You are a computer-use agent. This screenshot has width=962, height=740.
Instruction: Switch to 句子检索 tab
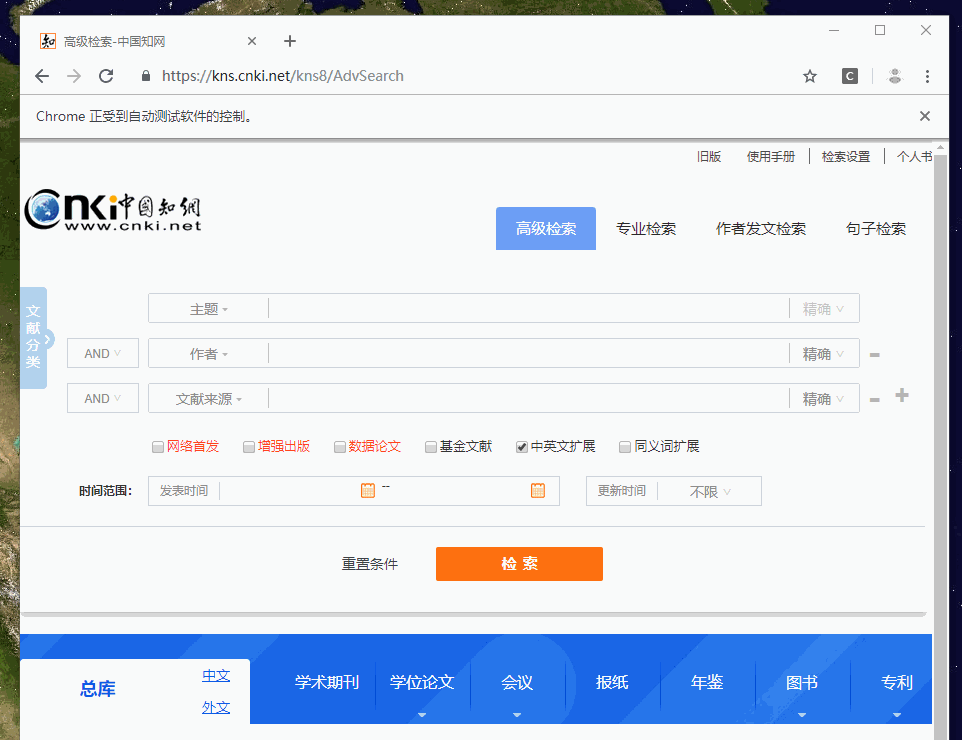(875, 229)
